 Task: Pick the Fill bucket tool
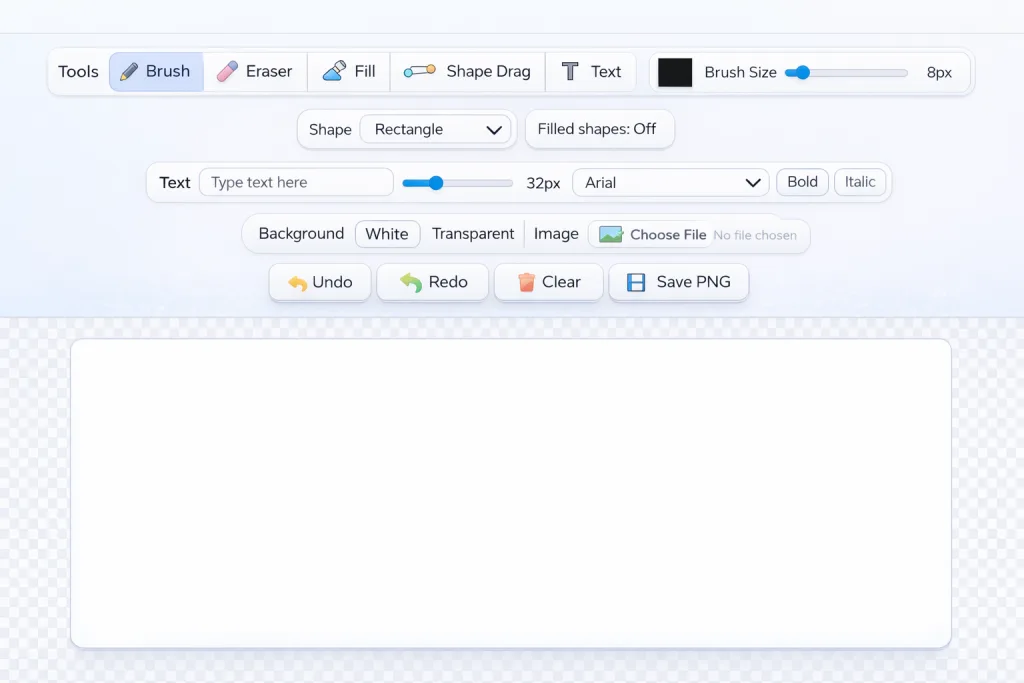point(334,71)
